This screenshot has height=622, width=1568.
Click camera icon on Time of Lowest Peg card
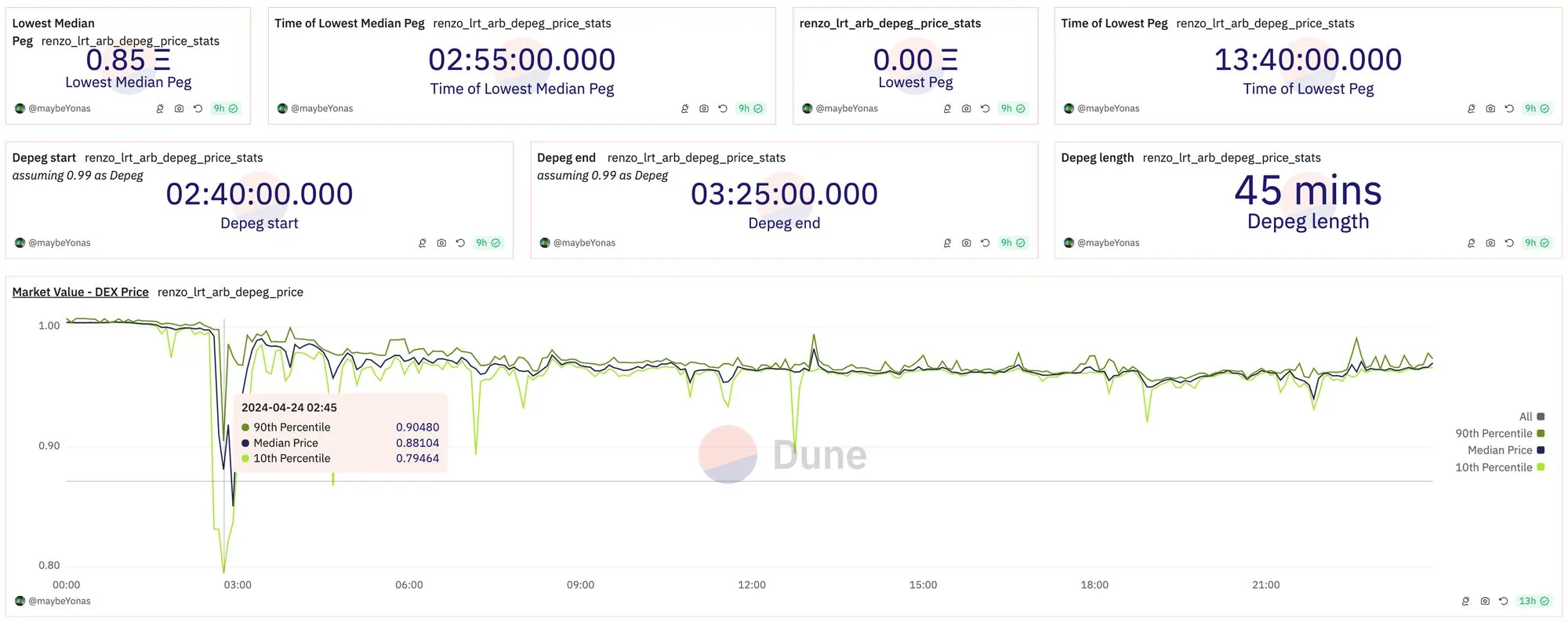point(1490,109)
